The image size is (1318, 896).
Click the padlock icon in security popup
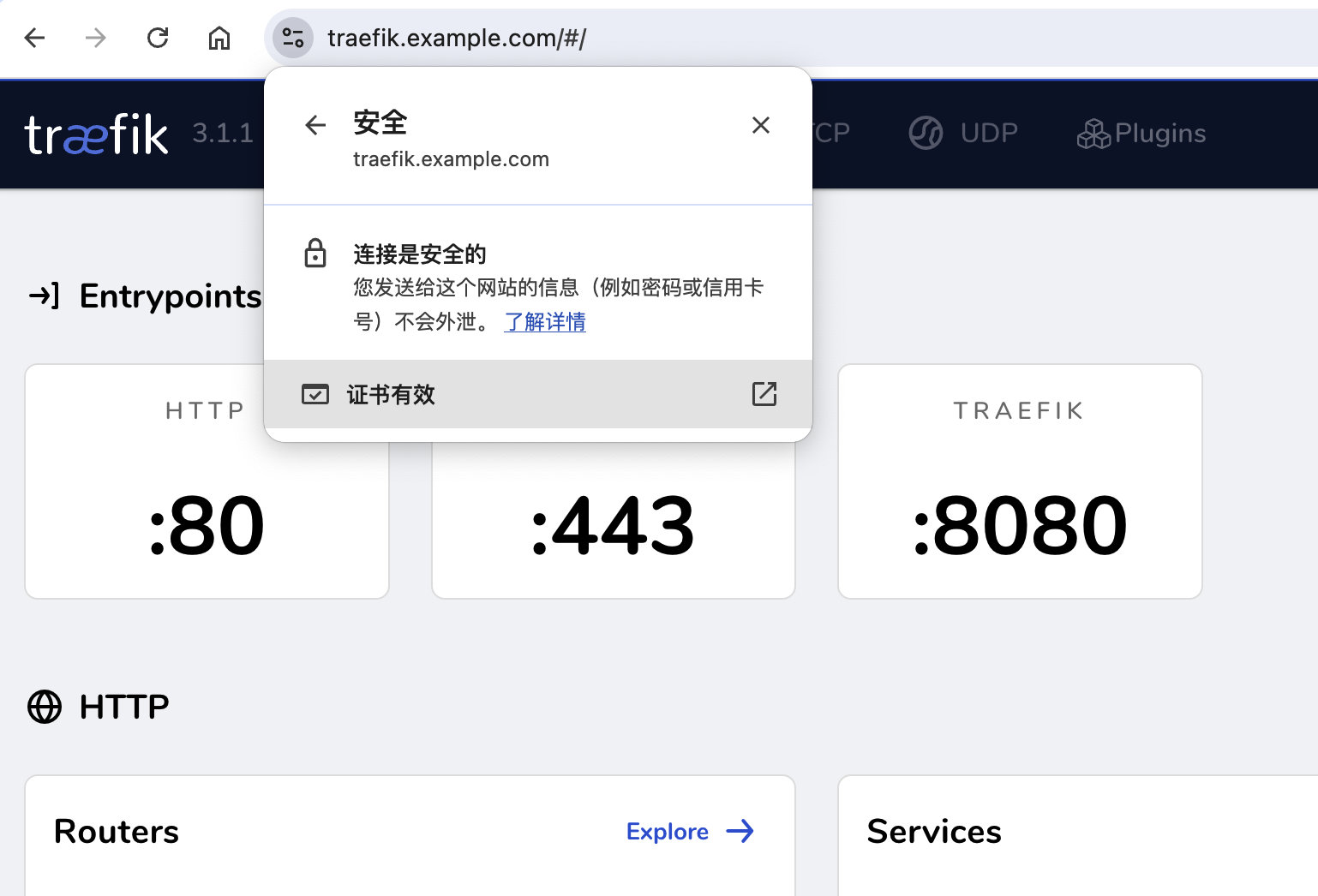(x=315, y=253)
